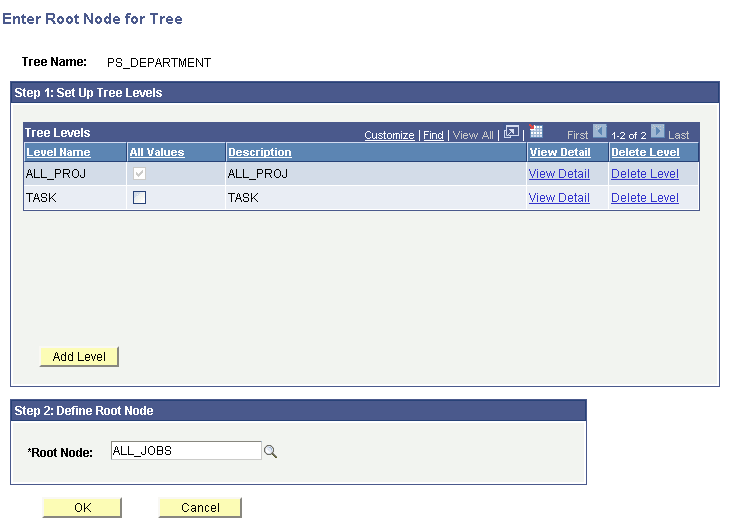Click the Find link
Image resolution: width=730 pixels, height=526 pixels.
coord(433,135)
